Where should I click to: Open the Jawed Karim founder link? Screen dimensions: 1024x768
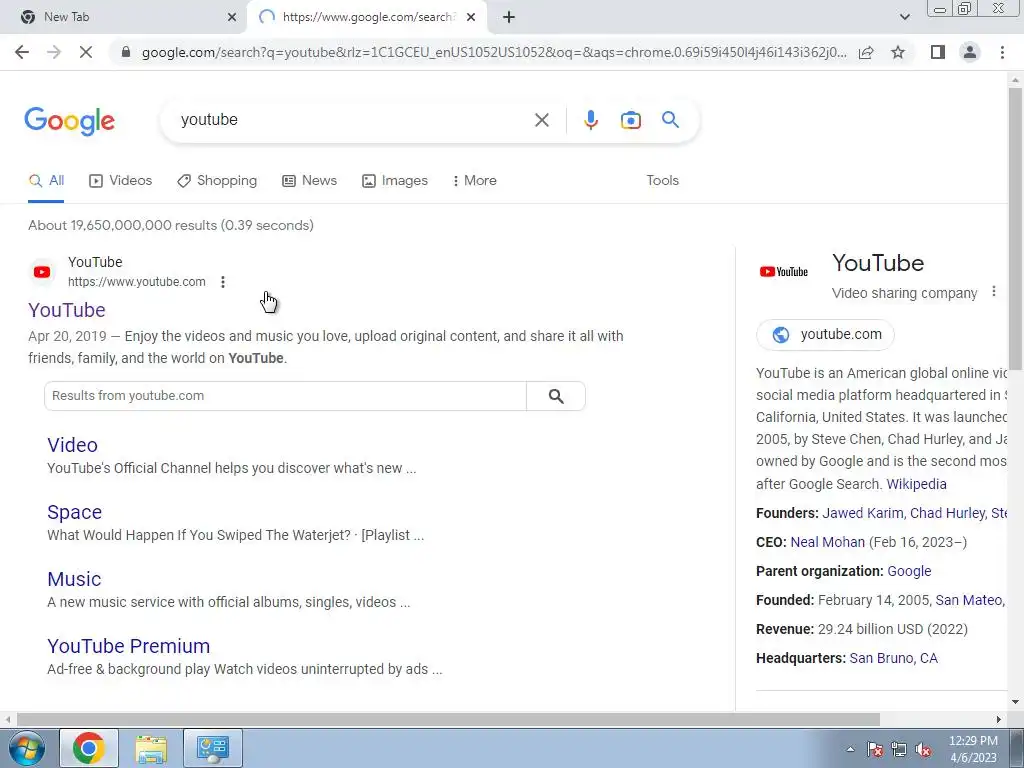[863, 513]
